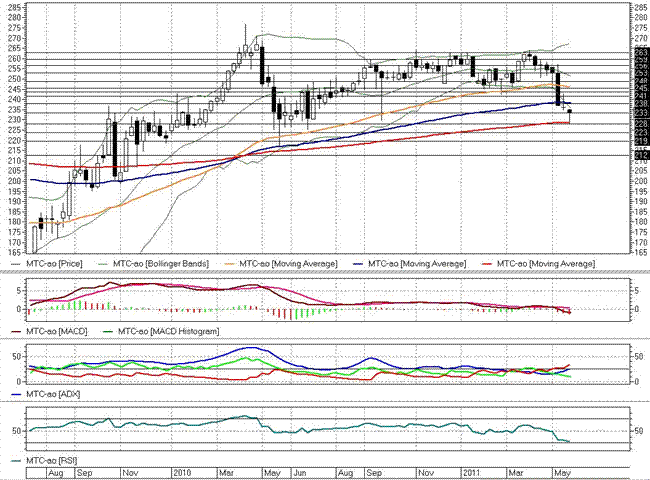The width and height of the screenshot is (650, 480).
Task: Click the black 248 price level marker
Action: (x=641, y=82)
